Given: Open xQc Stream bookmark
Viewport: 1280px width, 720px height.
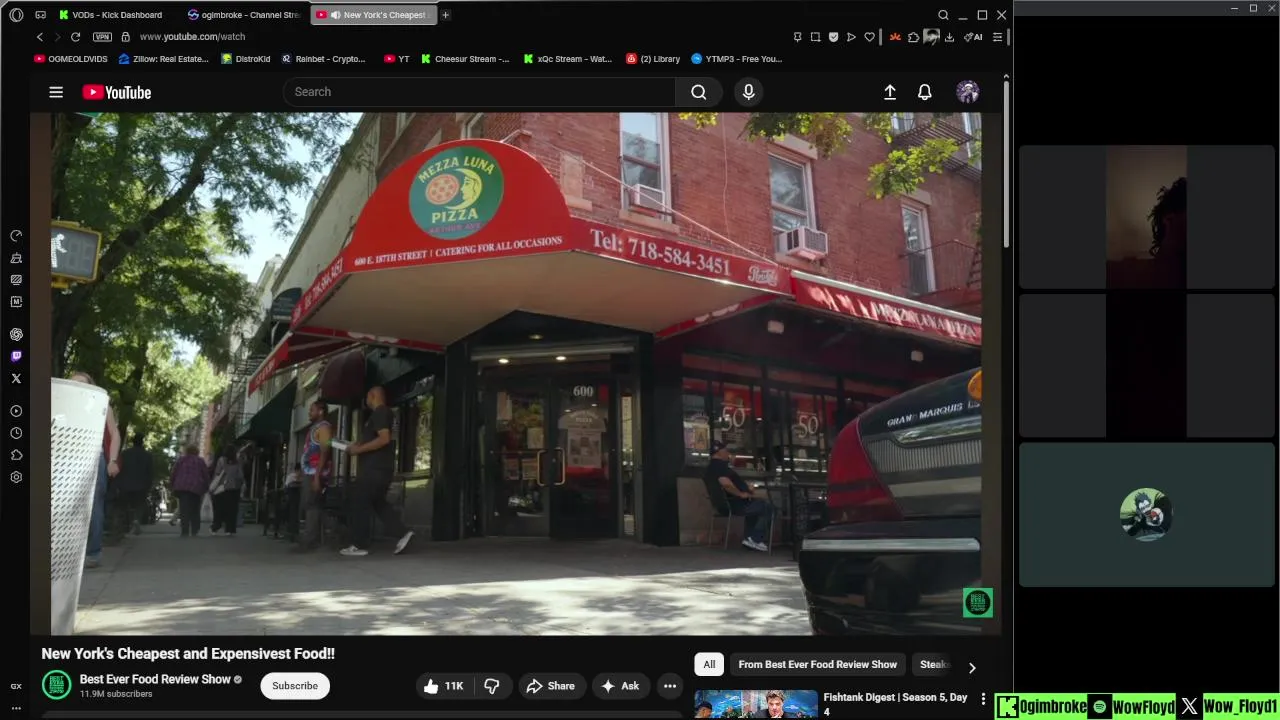Looking at the screenshot, I should (567, 59).
